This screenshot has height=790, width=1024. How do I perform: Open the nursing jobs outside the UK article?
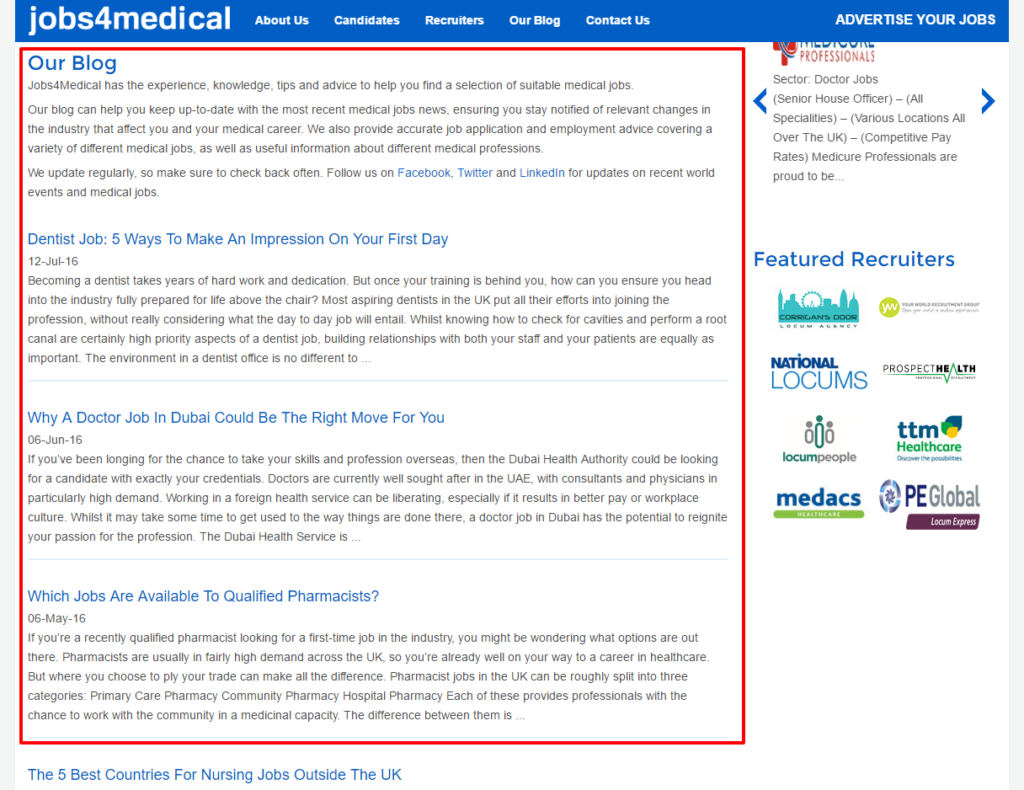[214, 774]
